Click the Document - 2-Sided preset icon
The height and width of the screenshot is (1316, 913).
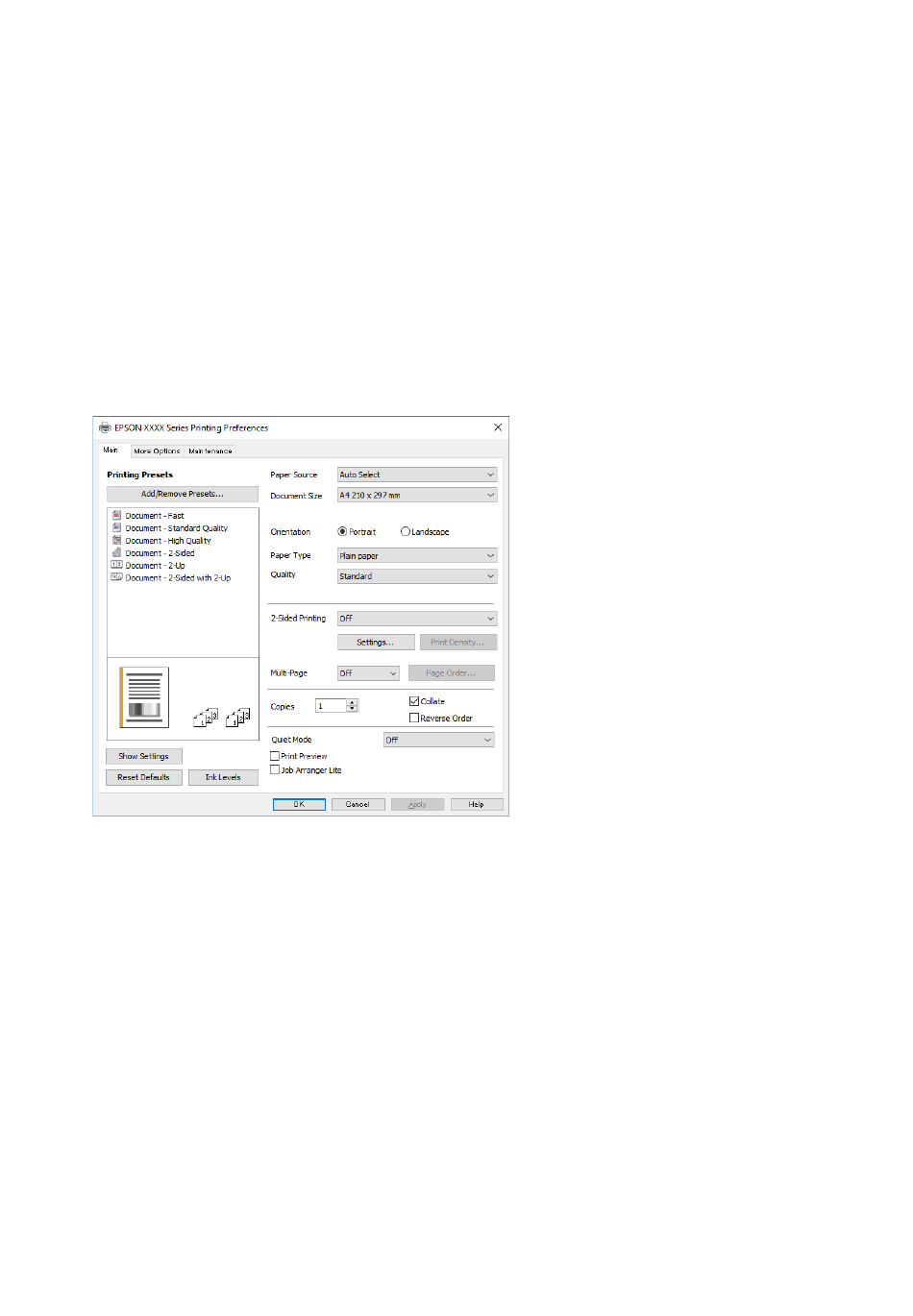116,552
